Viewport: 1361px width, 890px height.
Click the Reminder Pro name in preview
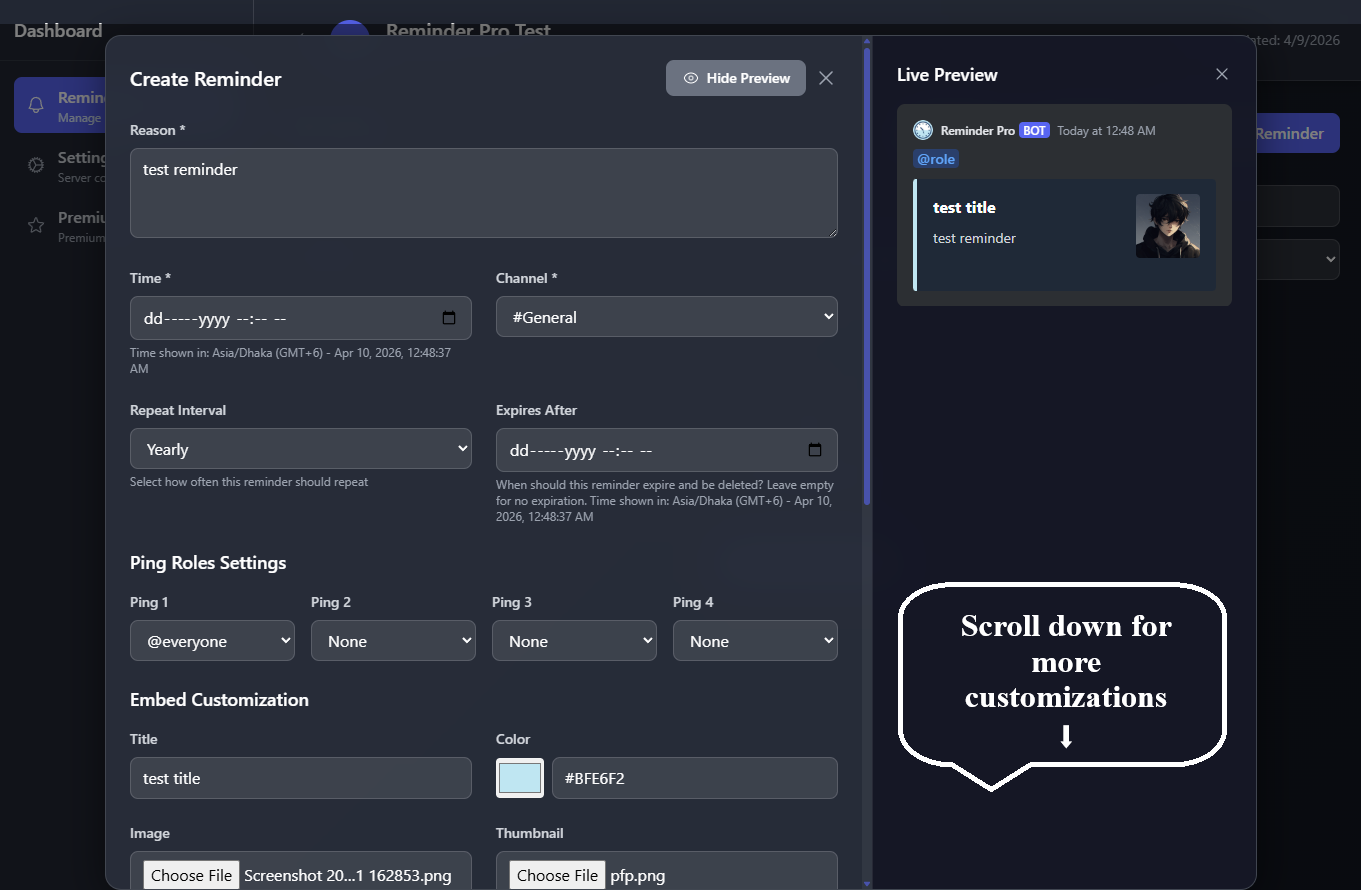(977, 131)
